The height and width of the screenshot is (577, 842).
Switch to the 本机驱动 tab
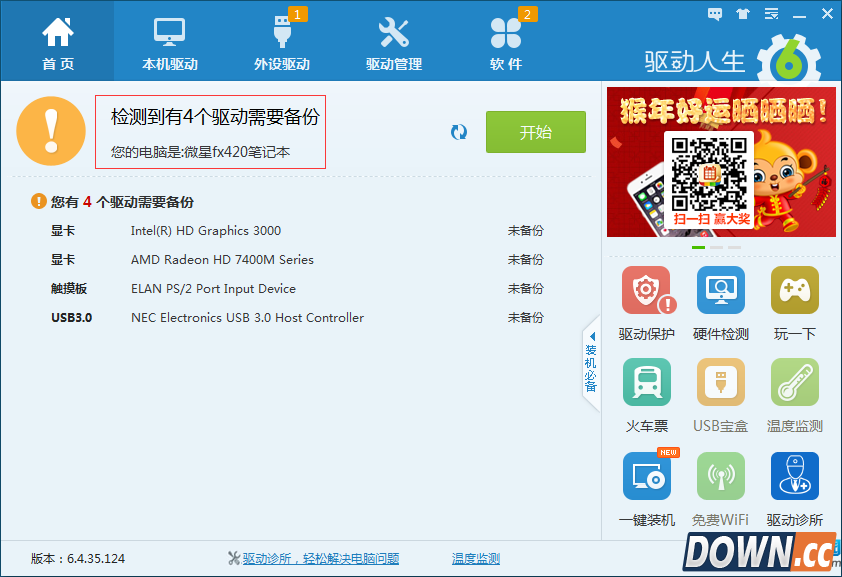tap(170, 42)
